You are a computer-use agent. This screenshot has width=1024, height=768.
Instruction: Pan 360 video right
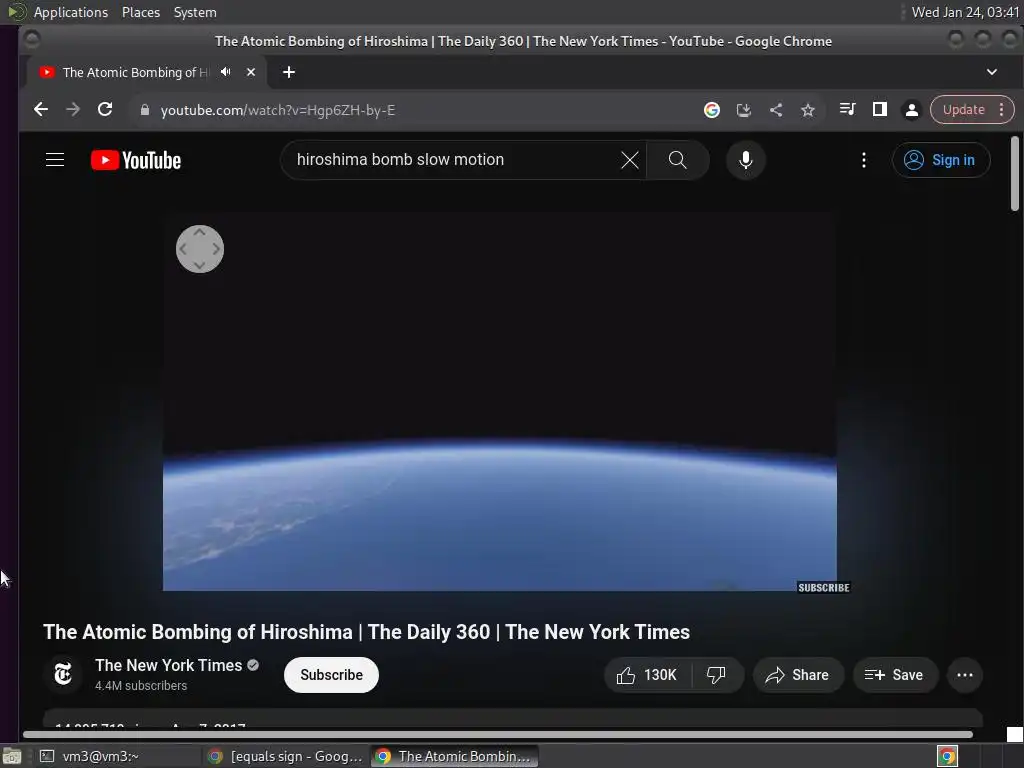click(216, 249)
